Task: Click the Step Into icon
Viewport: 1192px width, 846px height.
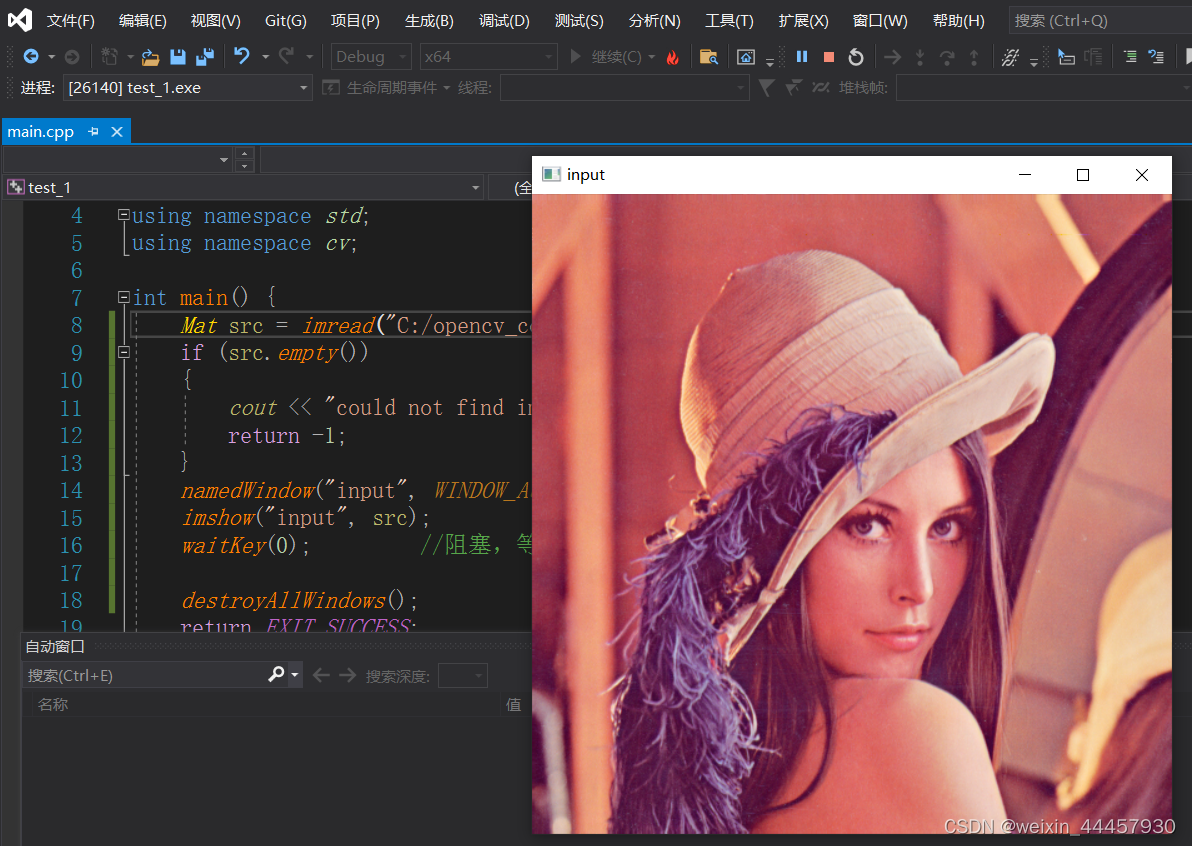Action: (x=920, y=57)
